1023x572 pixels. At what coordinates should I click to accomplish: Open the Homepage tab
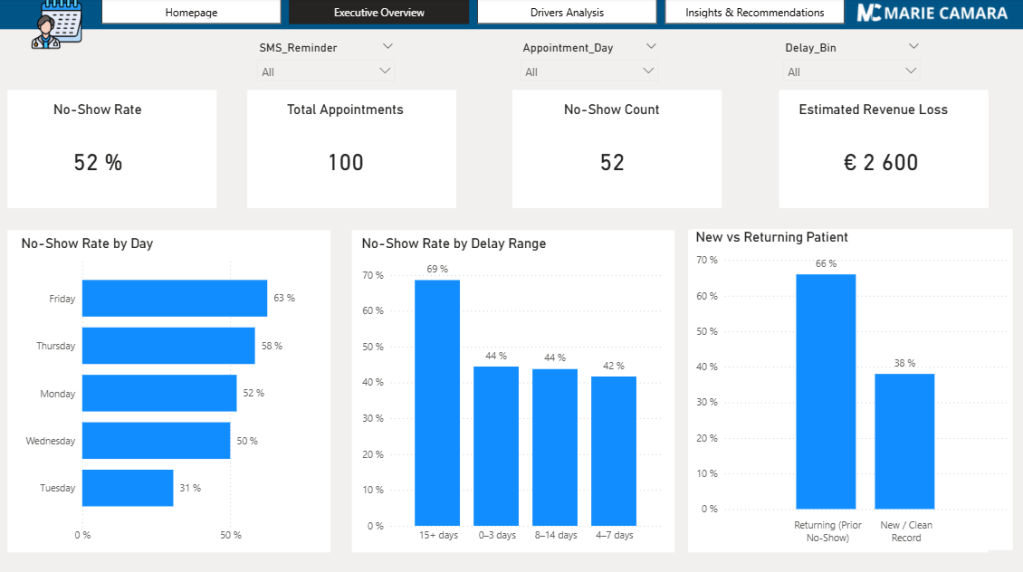[191, 13]
